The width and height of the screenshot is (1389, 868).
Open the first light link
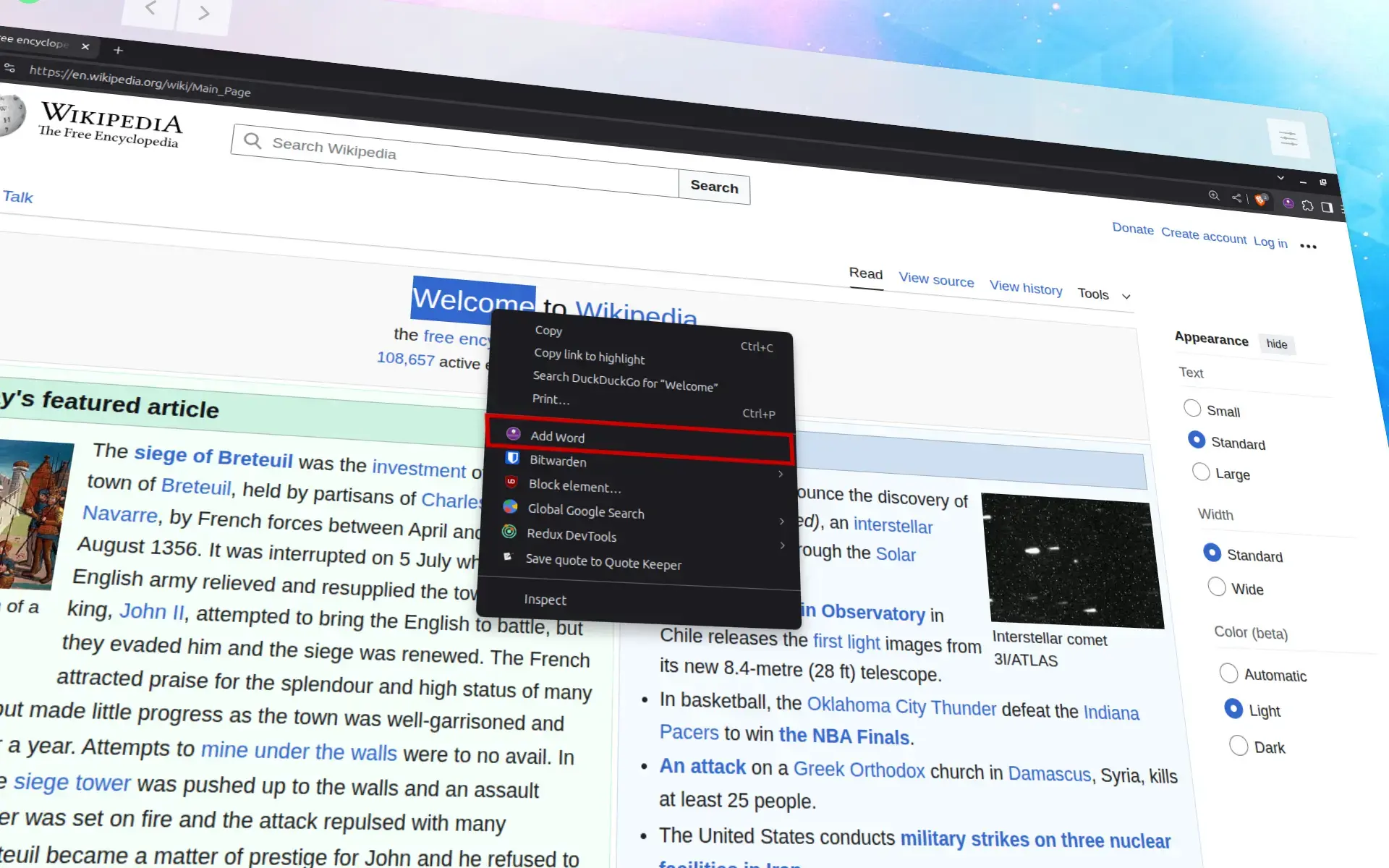tap(846, 642)
